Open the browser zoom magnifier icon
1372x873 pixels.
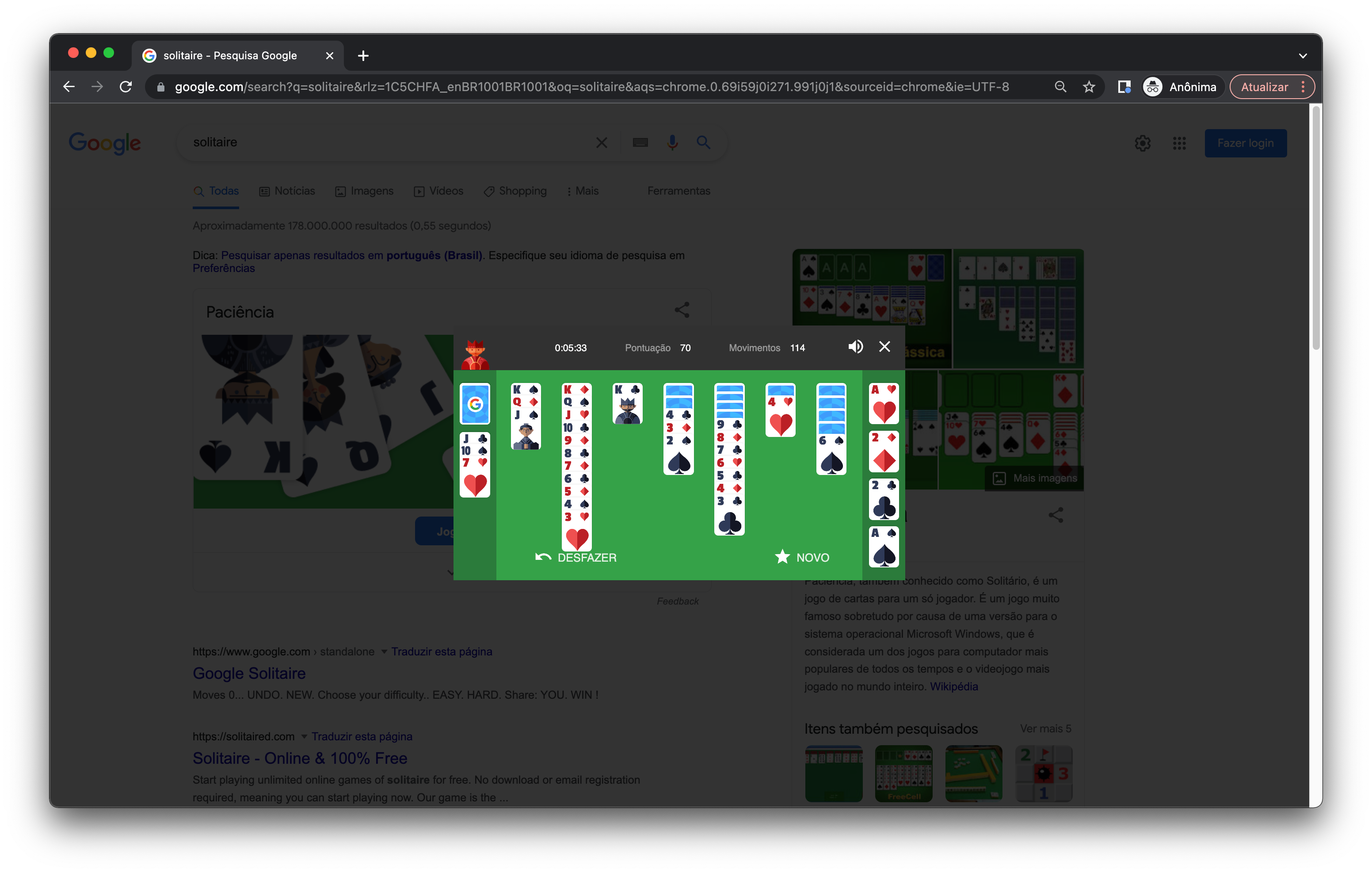(1060, 87)
